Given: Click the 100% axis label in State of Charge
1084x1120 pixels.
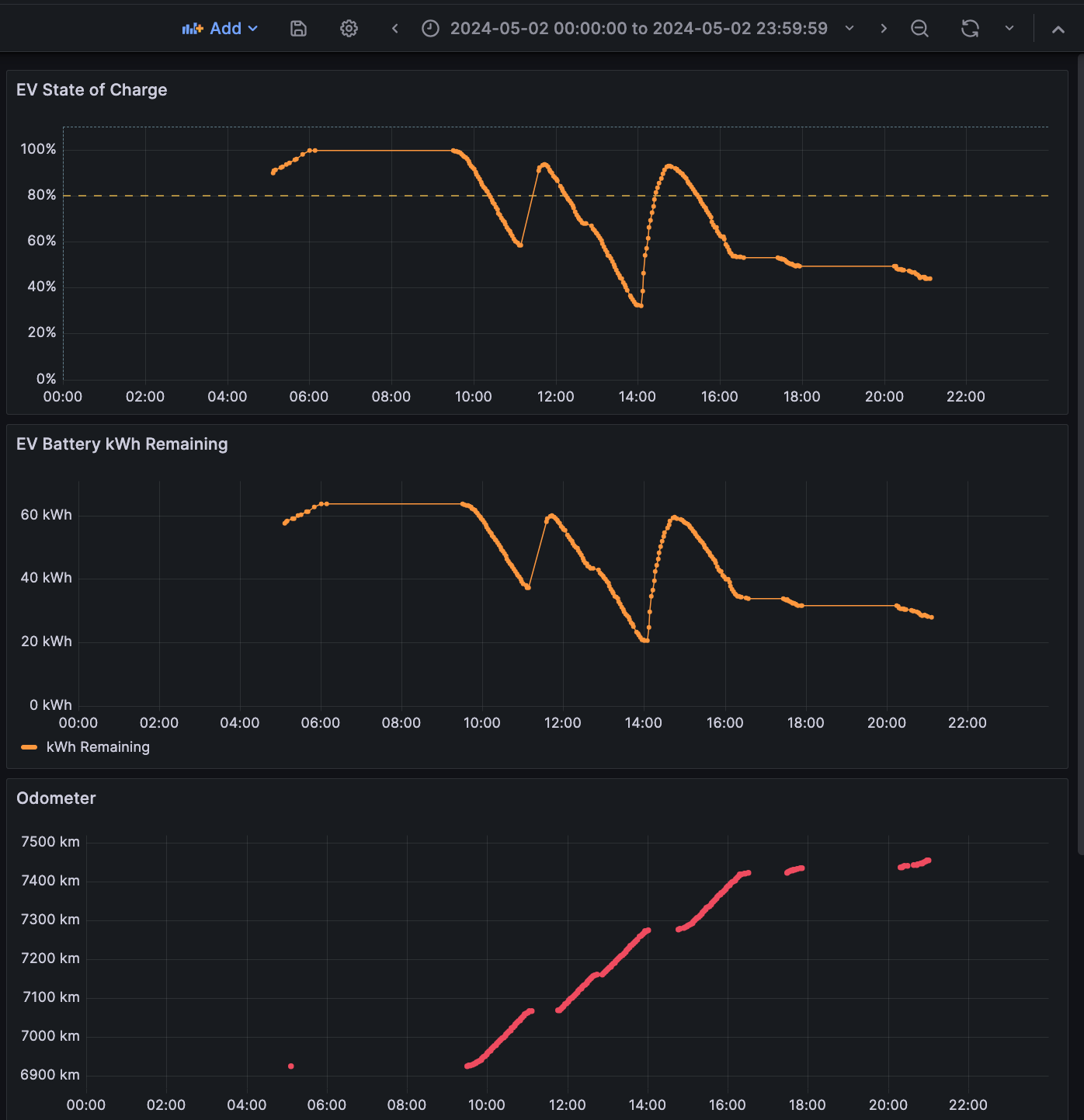Looking at the screenshot, I should 38,149.
